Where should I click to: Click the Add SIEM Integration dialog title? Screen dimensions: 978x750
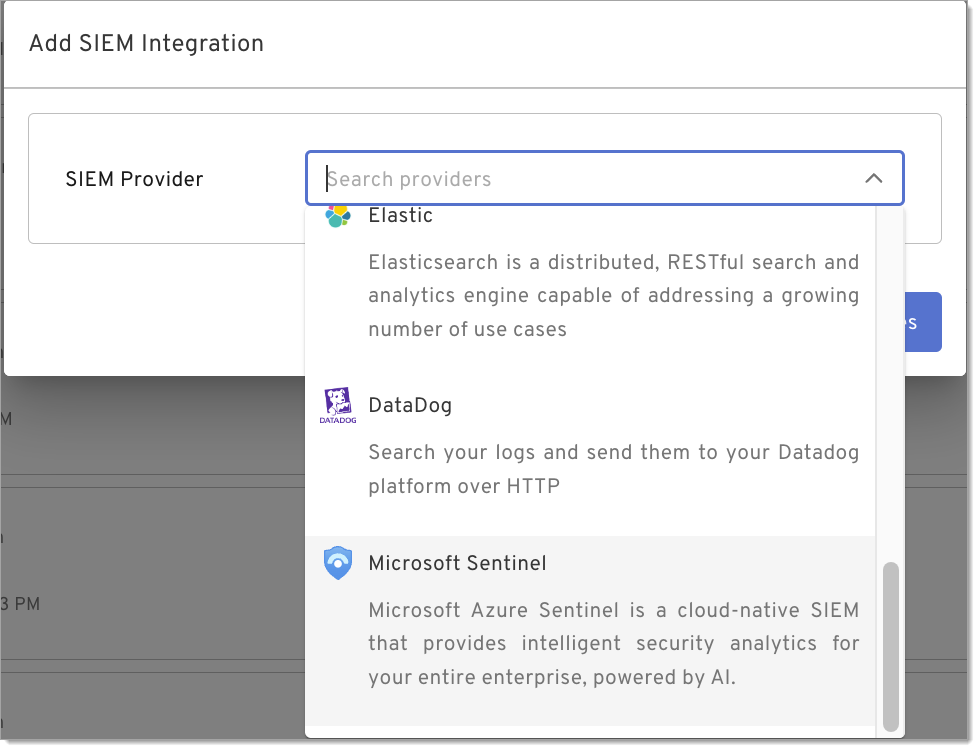coord(146,44)
